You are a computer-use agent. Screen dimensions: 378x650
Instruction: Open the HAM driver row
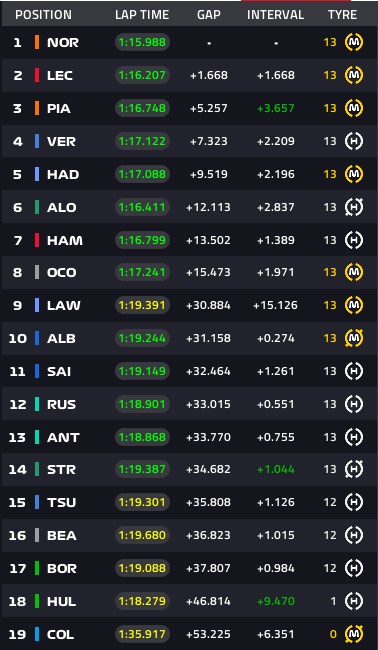tap(189, 240)
